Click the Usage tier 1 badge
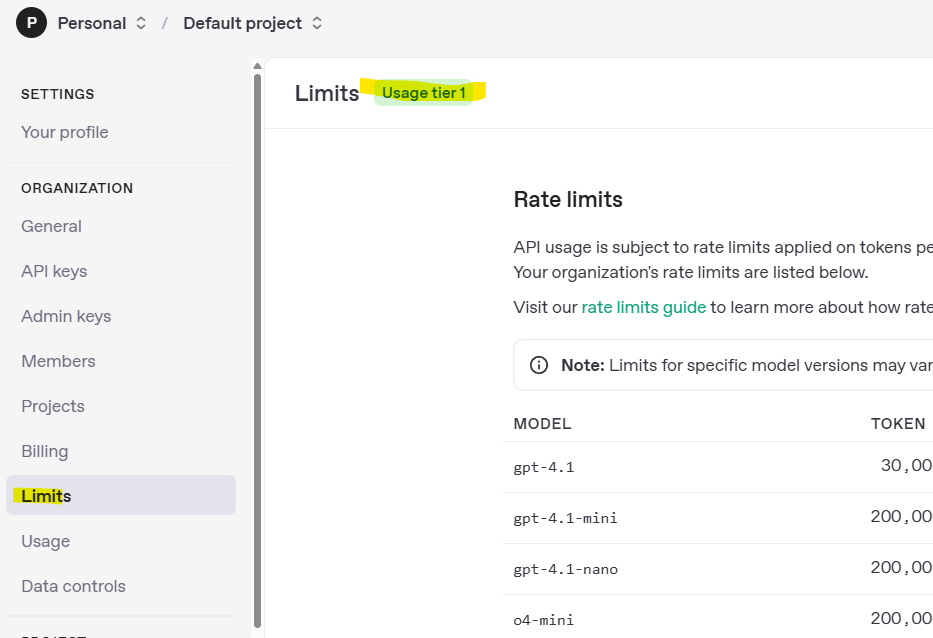 [x=424, y=93]
